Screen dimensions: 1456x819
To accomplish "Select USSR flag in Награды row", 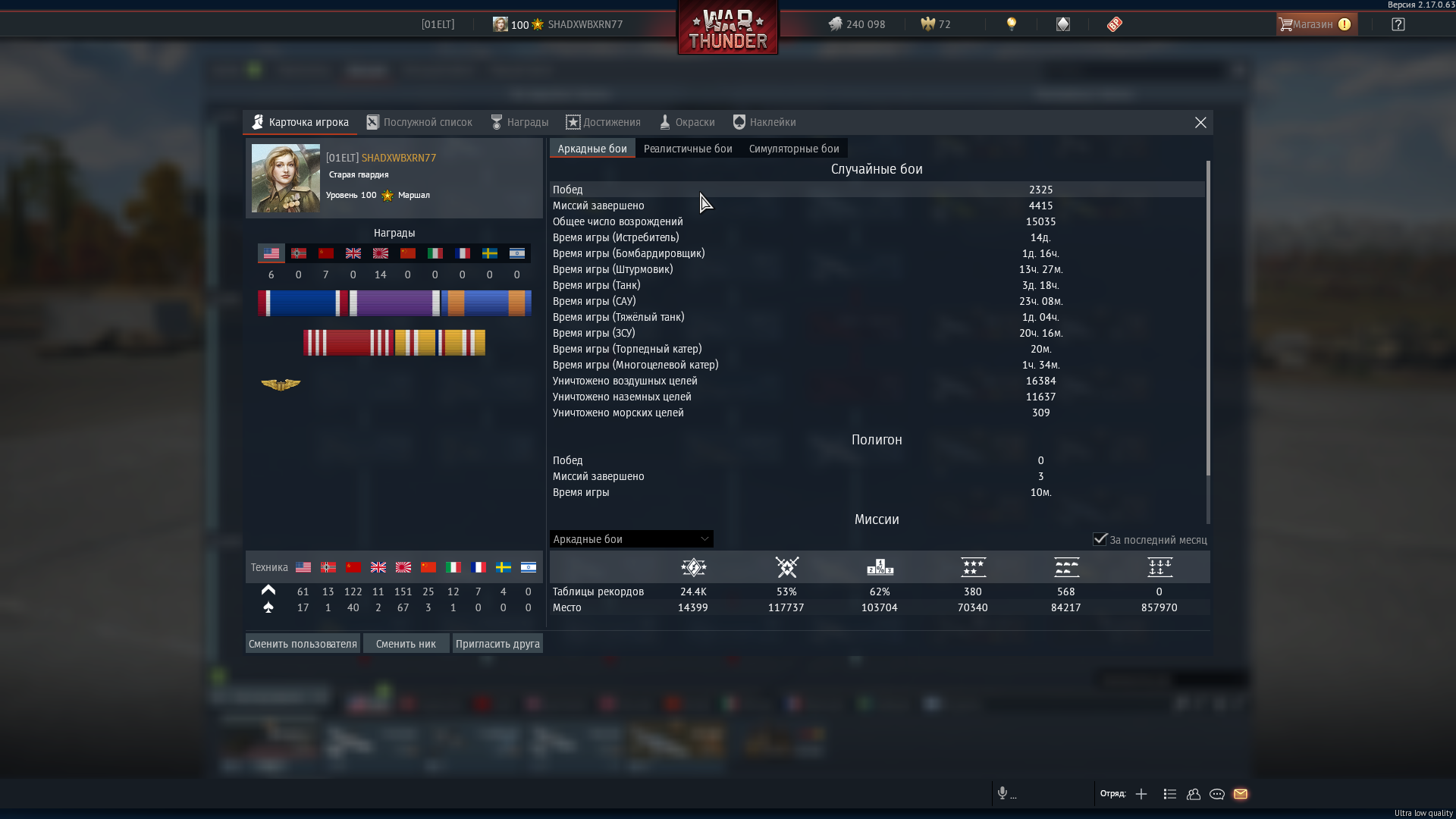I will [x=326, y=253].
